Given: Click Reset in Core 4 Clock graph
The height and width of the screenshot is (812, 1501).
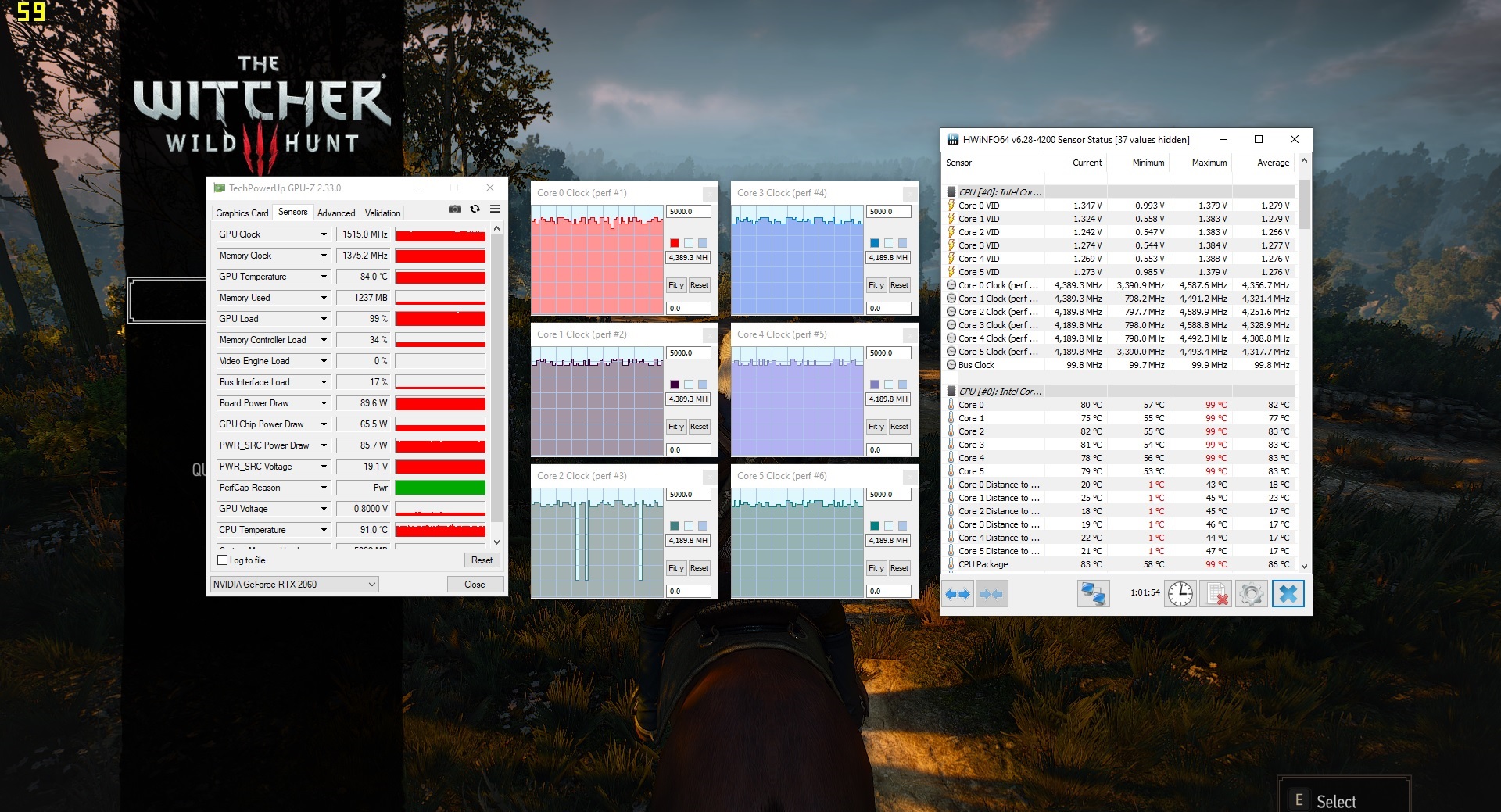Looking at the screenshot, I should tap(899, 427).
